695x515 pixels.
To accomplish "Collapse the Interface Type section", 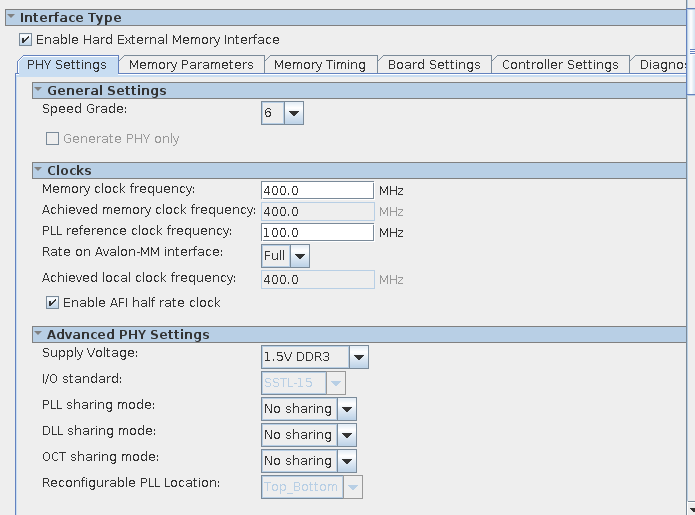I will (11, 17).
